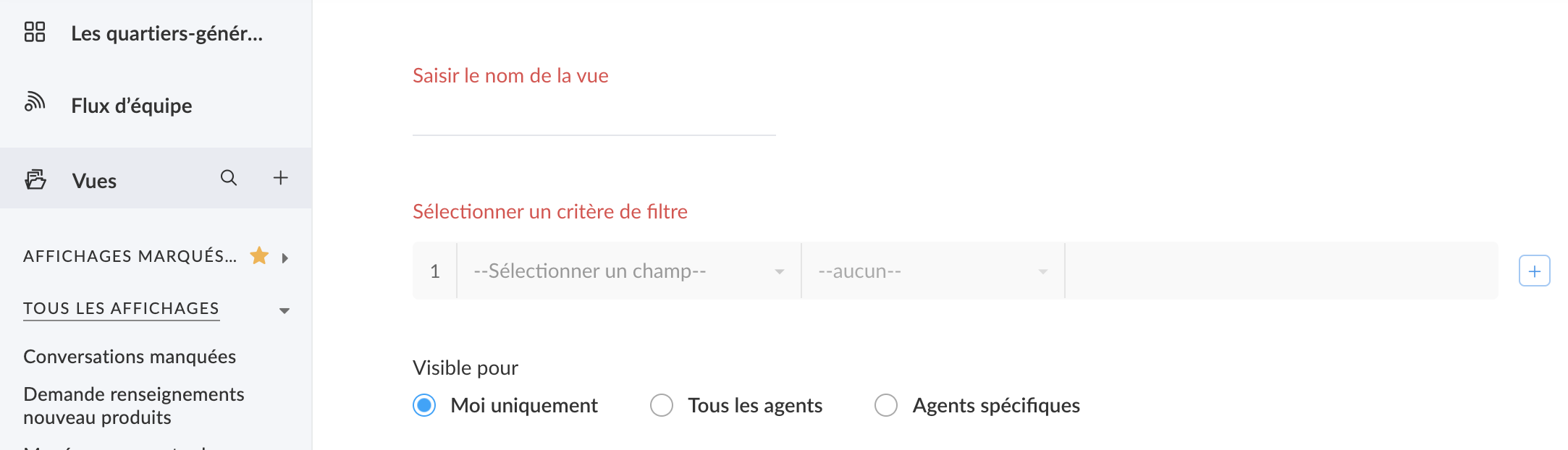Add a new view with plus icon
The height and width of the screenshot is (450, 1568).
(280, 178)
